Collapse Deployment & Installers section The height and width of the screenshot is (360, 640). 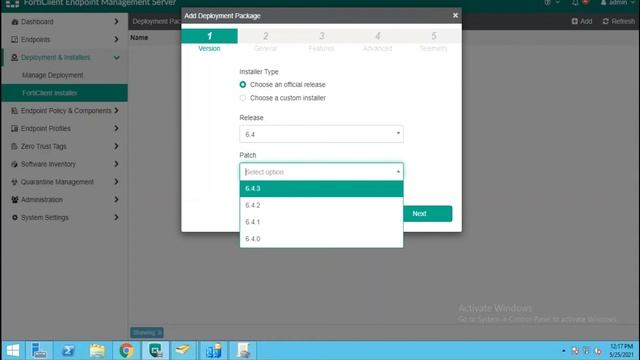coord(116,58)
